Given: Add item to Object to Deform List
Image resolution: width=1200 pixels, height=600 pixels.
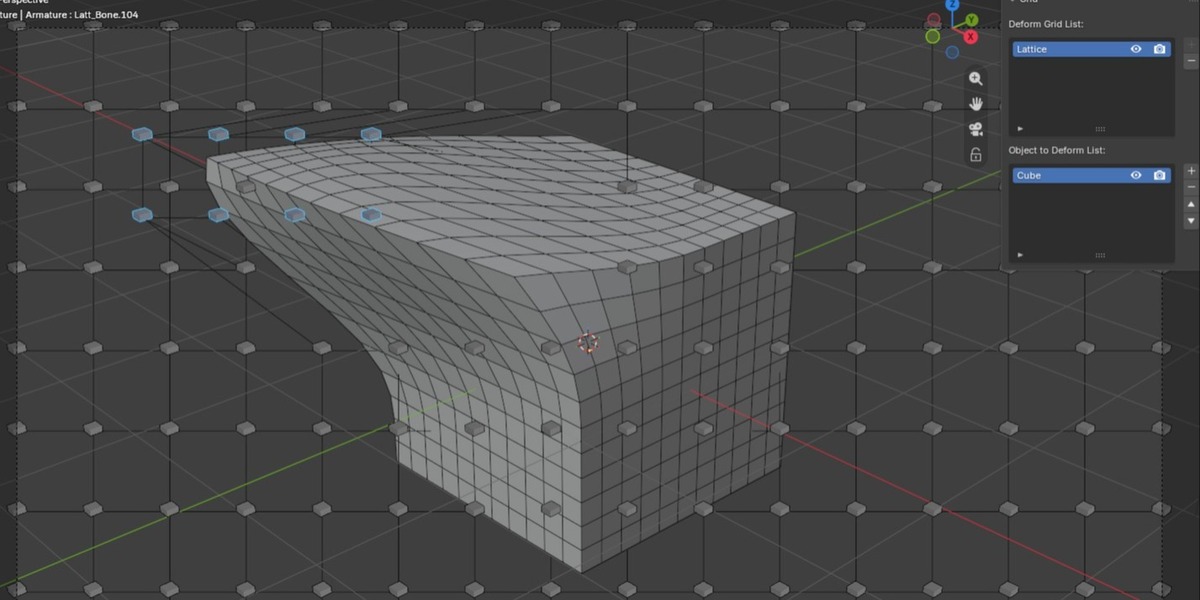Looking at the screenshot, I should (x=1190, y=171).
